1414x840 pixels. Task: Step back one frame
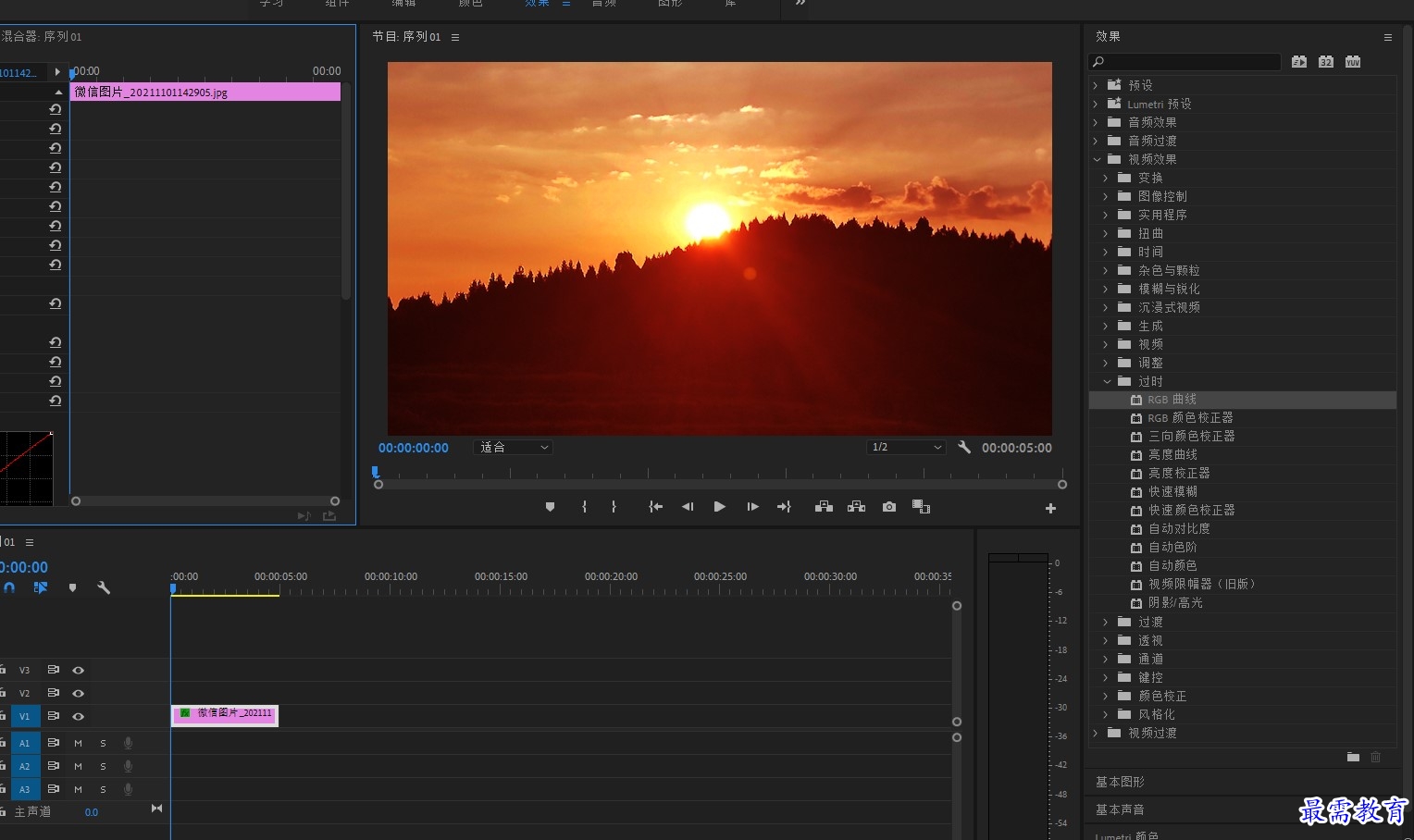pos(688,507)
